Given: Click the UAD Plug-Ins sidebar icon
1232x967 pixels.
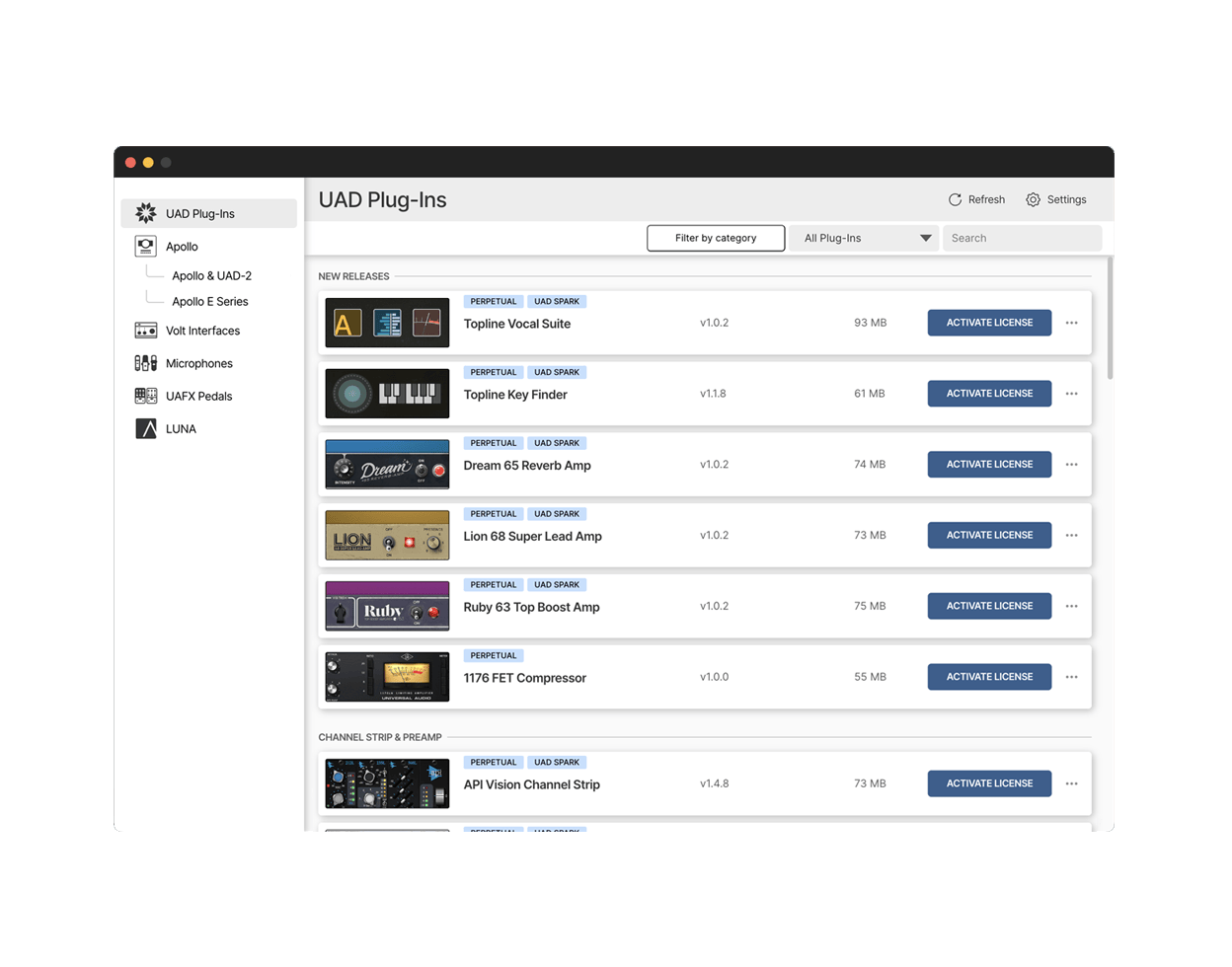Looking at the screenshot, I should coord(146,213).
